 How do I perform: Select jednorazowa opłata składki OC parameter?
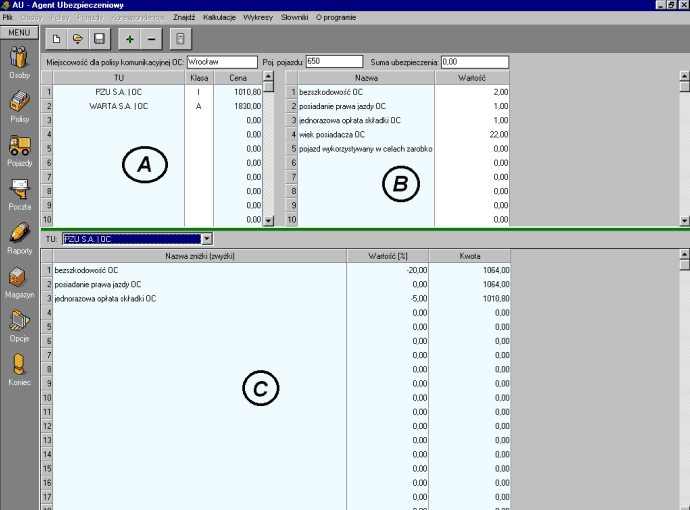click(366, 120)
